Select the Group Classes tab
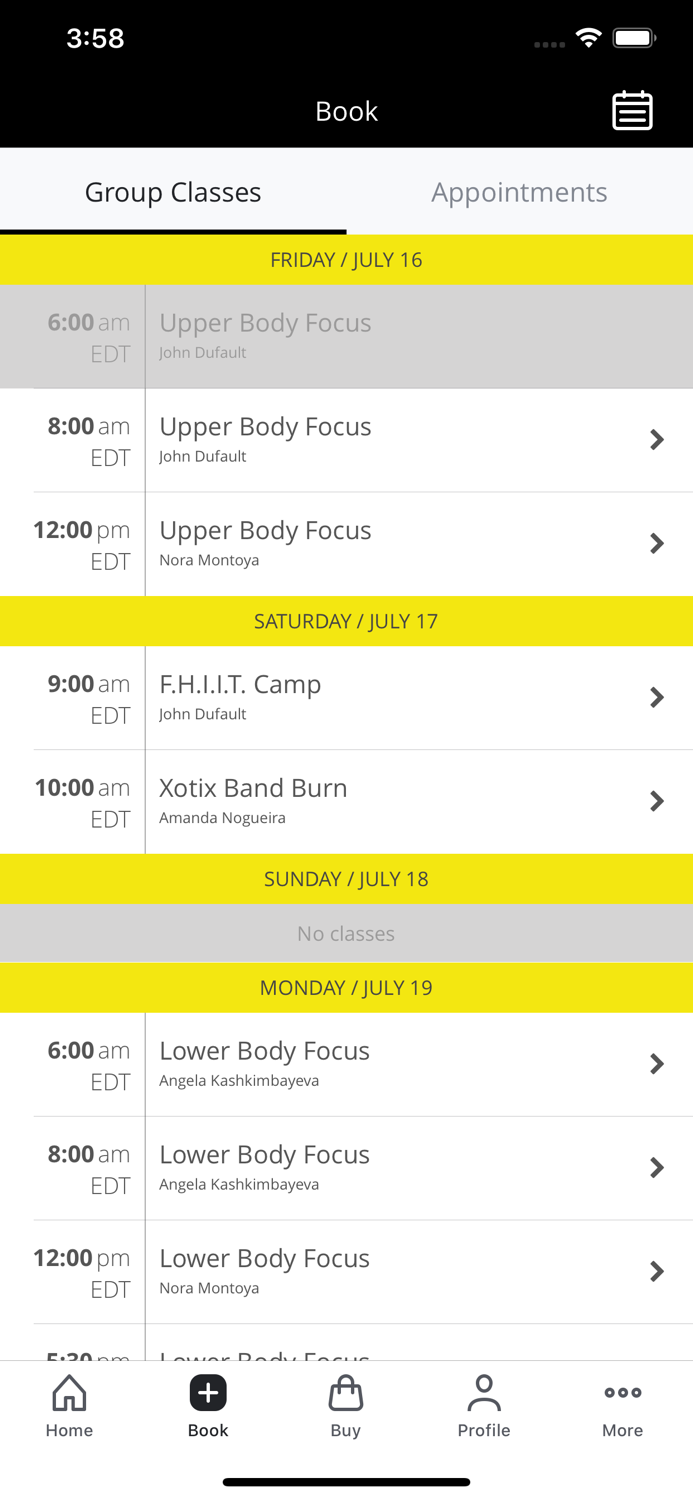The width and height of the screenshot is (693, 1500). tap(173, 192)
